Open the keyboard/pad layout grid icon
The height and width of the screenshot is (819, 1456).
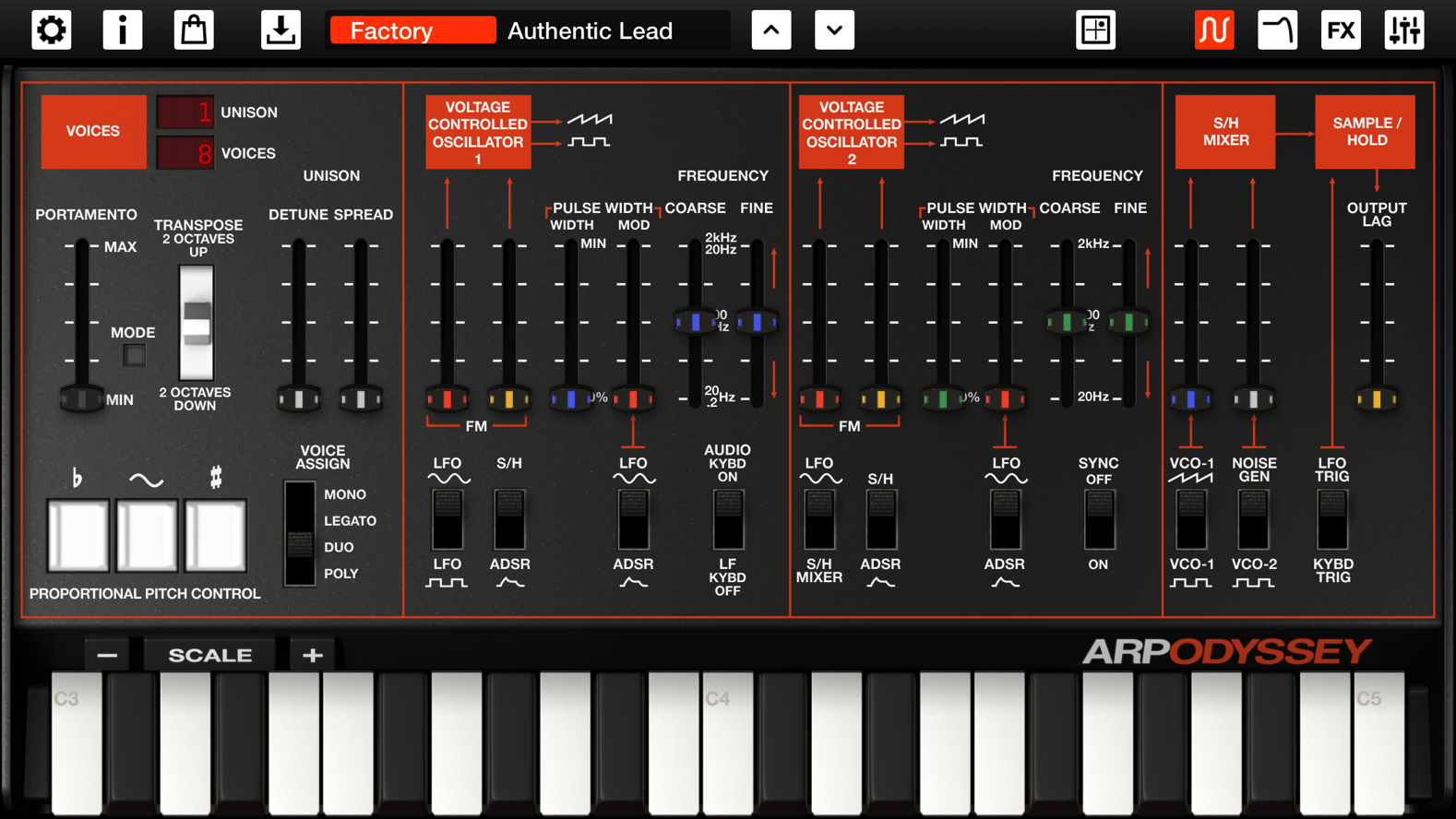[x=1095, y=30]
